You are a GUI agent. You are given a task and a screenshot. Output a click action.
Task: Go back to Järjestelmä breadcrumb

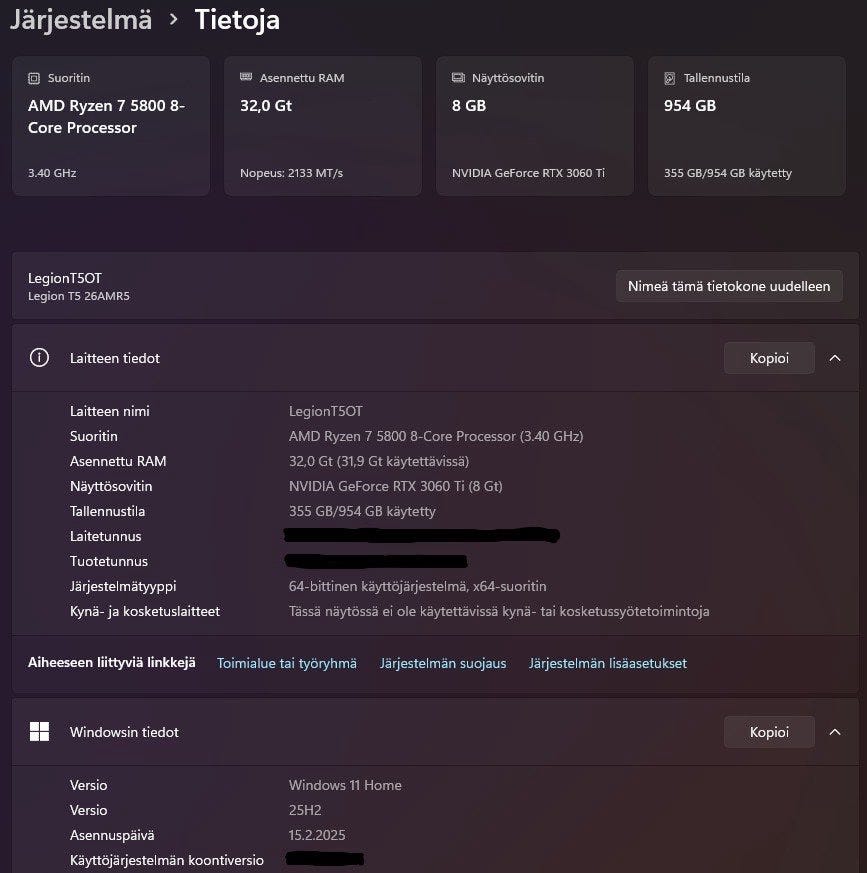pyautogui.click(x=81, y=19)
